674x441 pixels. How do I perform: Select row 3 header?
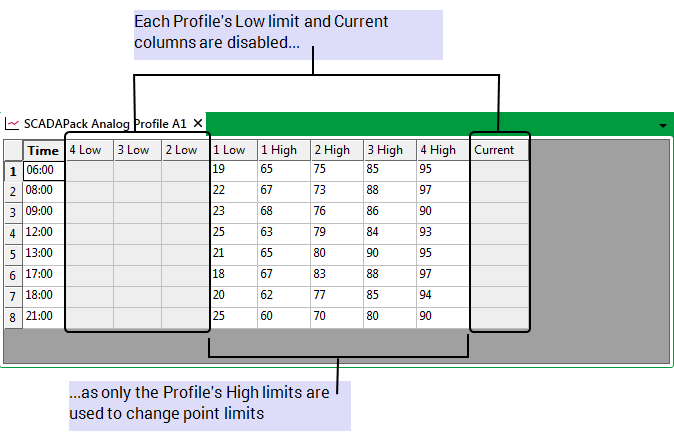click(x=13, y=212)
